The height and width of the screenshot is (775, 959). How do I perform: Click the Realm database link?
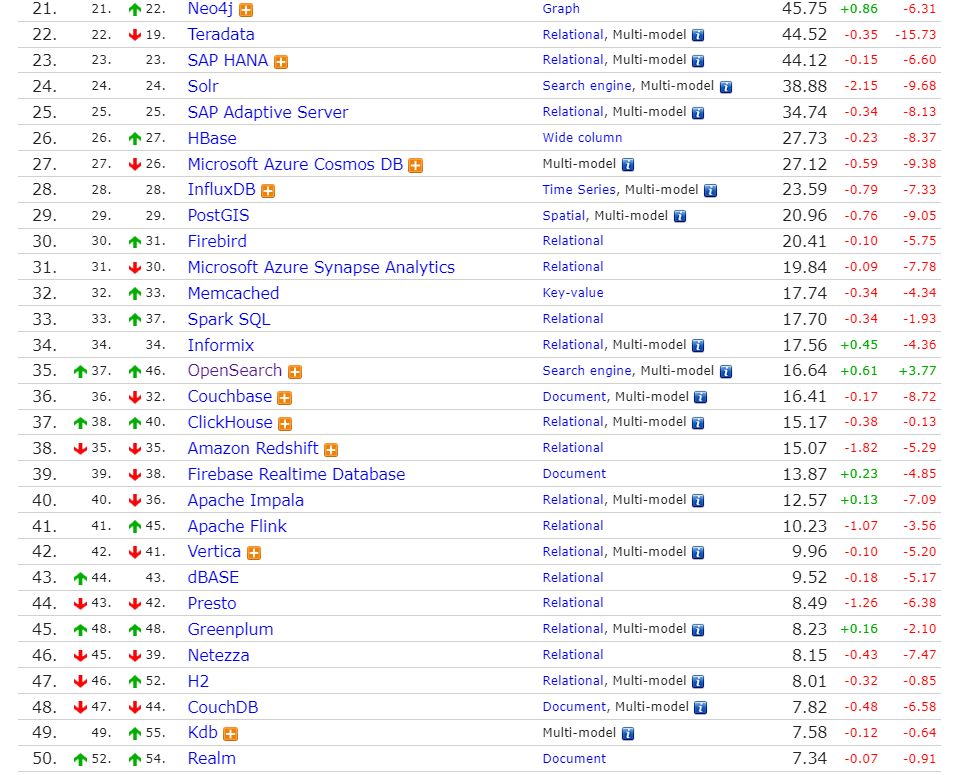[212, 759]
